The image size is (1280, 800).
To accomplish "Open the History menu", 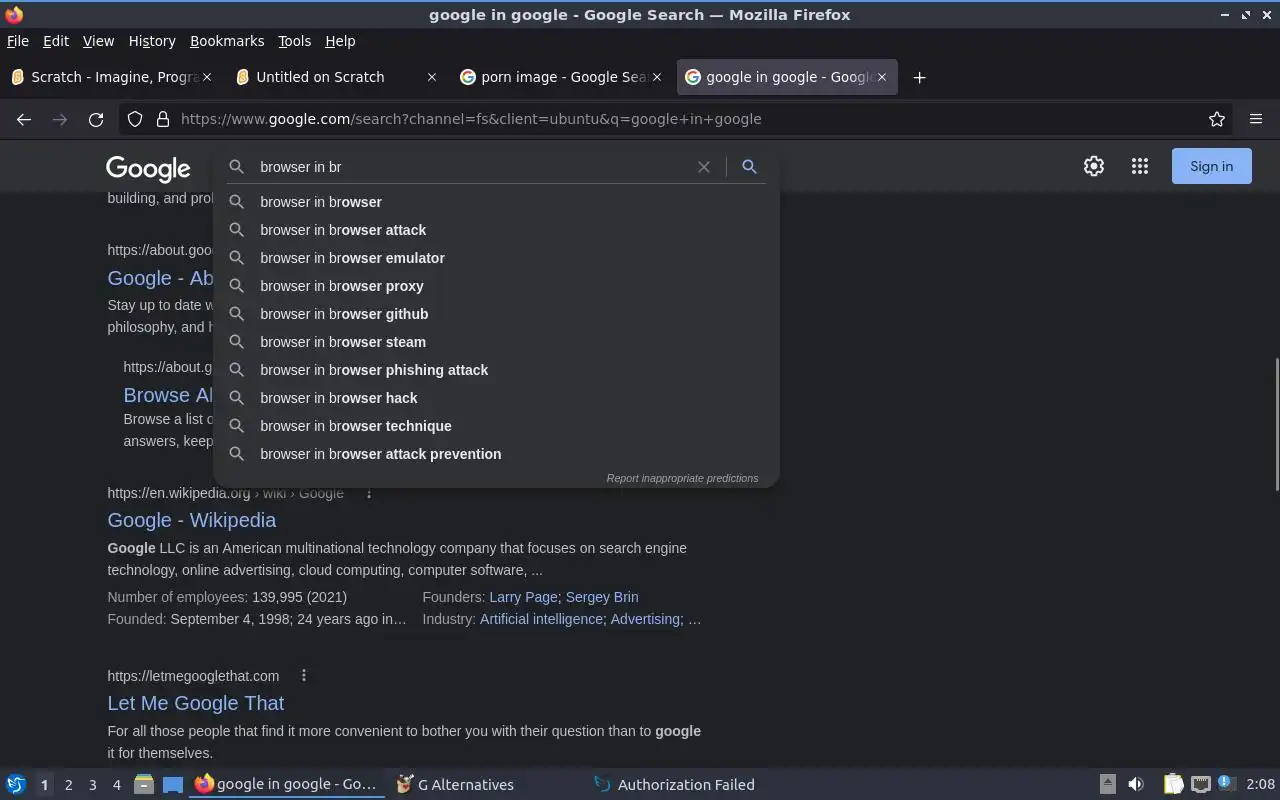I will tap(152, 41).
